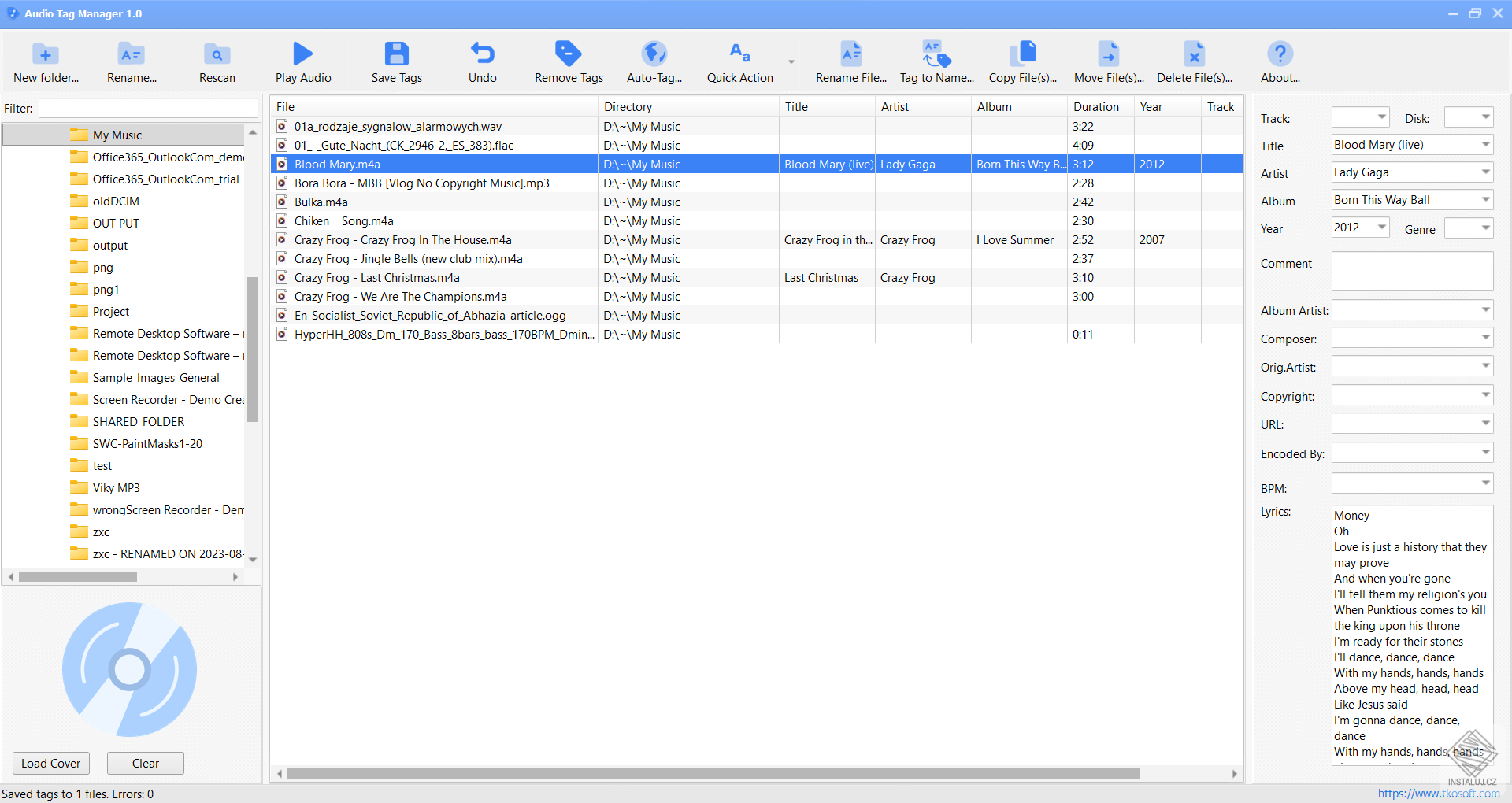Open the Move File(s) dialog
The image size is (1512, 803).
point(1109,61)
